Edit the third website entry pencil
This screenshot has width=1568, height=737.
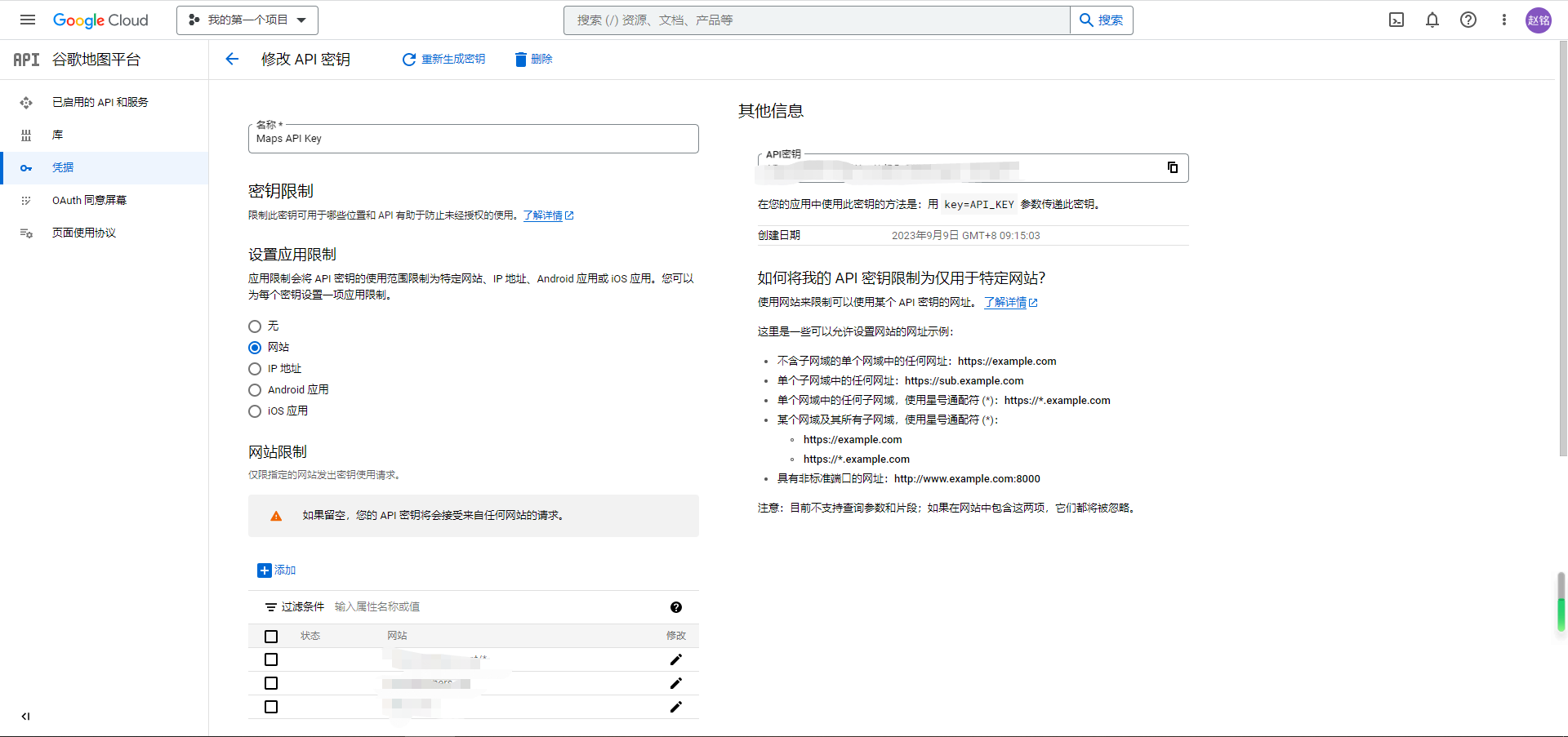(676, 707)
